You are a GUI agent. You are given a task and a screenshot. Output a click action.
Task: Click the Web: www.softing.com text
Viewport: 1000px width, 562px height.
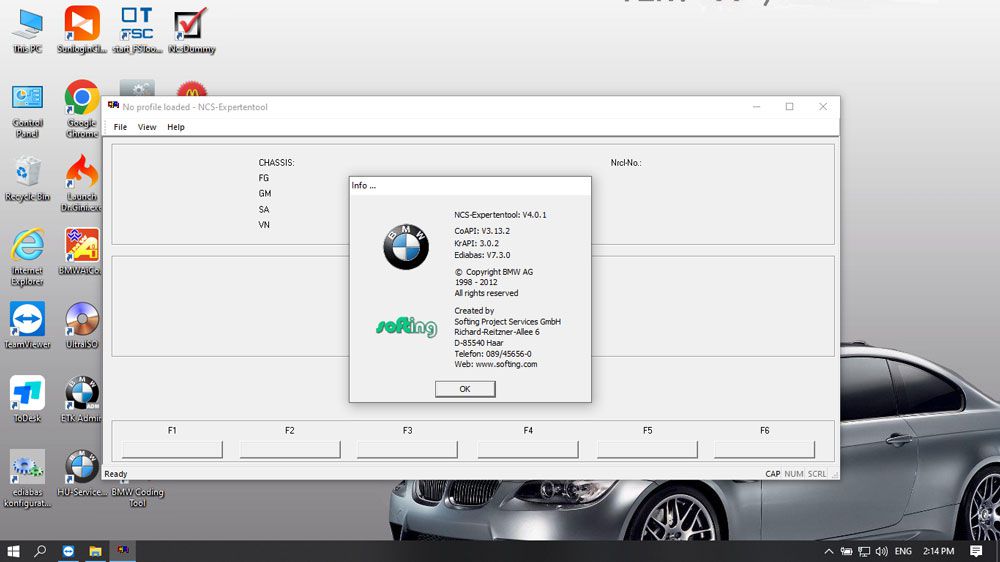tap(496, 364)
